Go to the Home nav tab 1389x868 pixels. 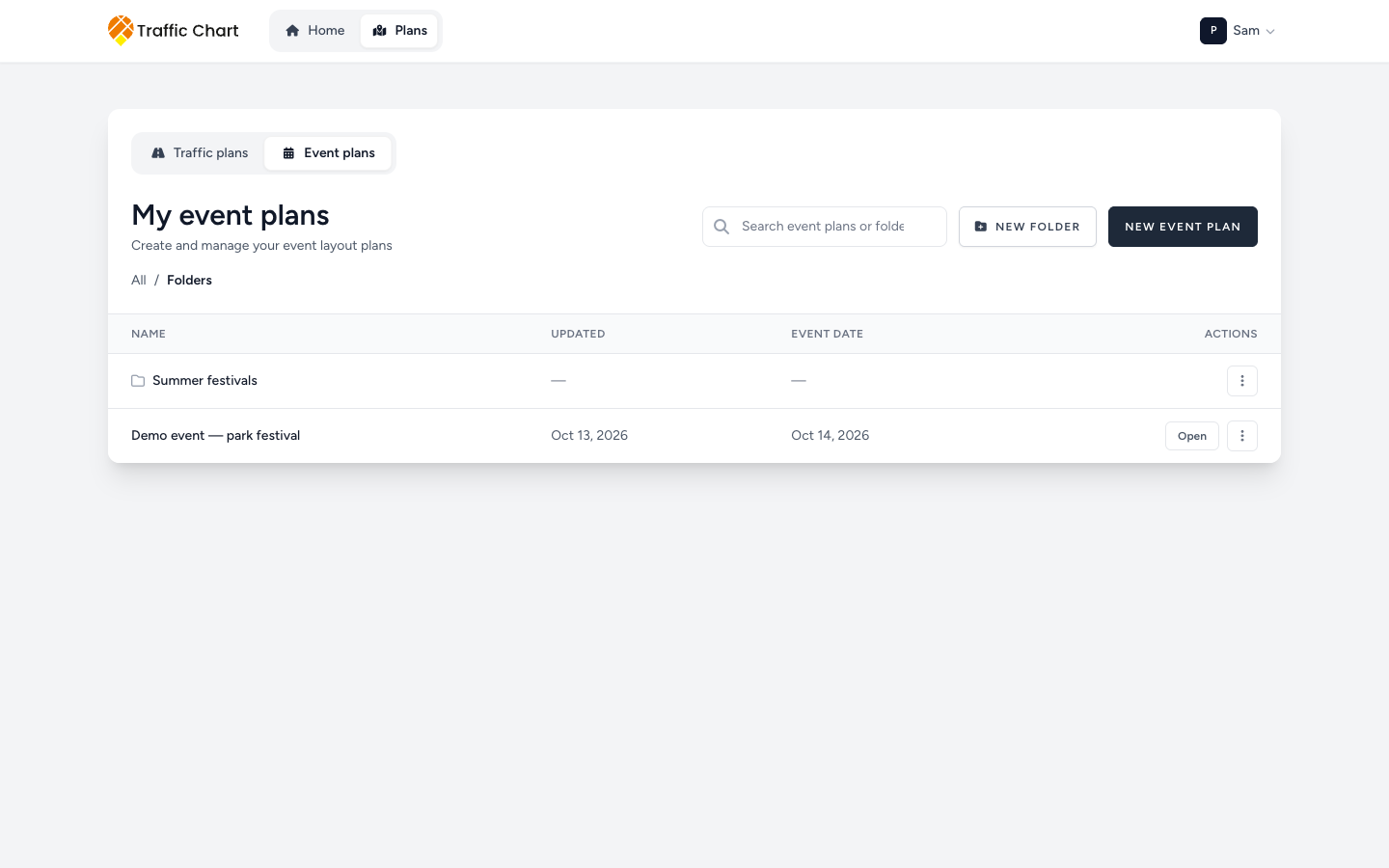(314, 31)
